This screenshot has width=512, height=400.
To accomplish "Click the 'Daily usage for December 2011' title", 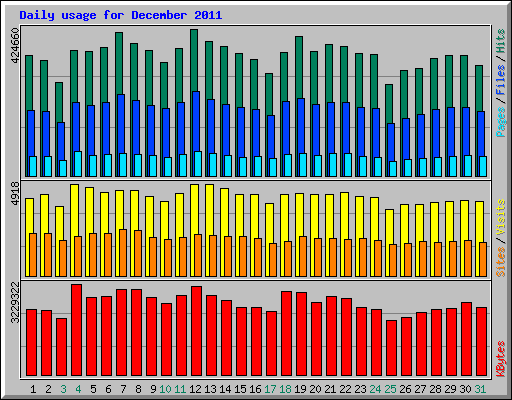I will 121,15.
